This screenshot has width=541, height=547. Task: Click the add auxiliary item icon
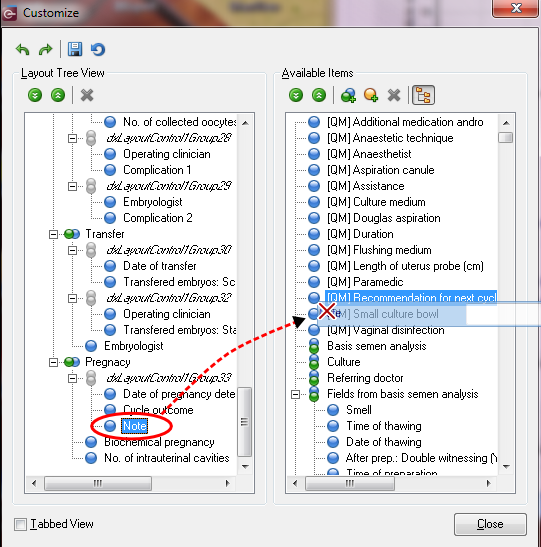(370, 95)
